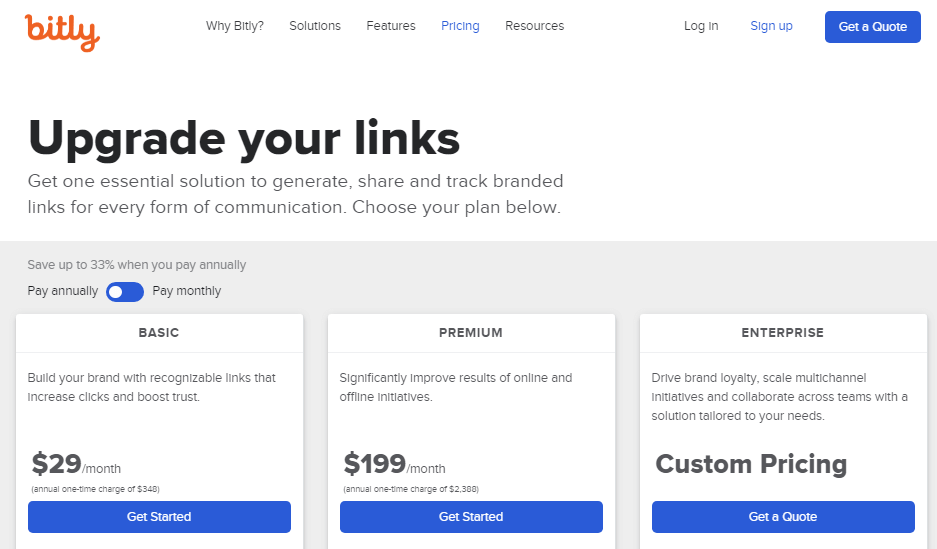Toggle the annual/monthly billing switch
This screenshot has width=937, height=549.
click(x=125, y=291)
